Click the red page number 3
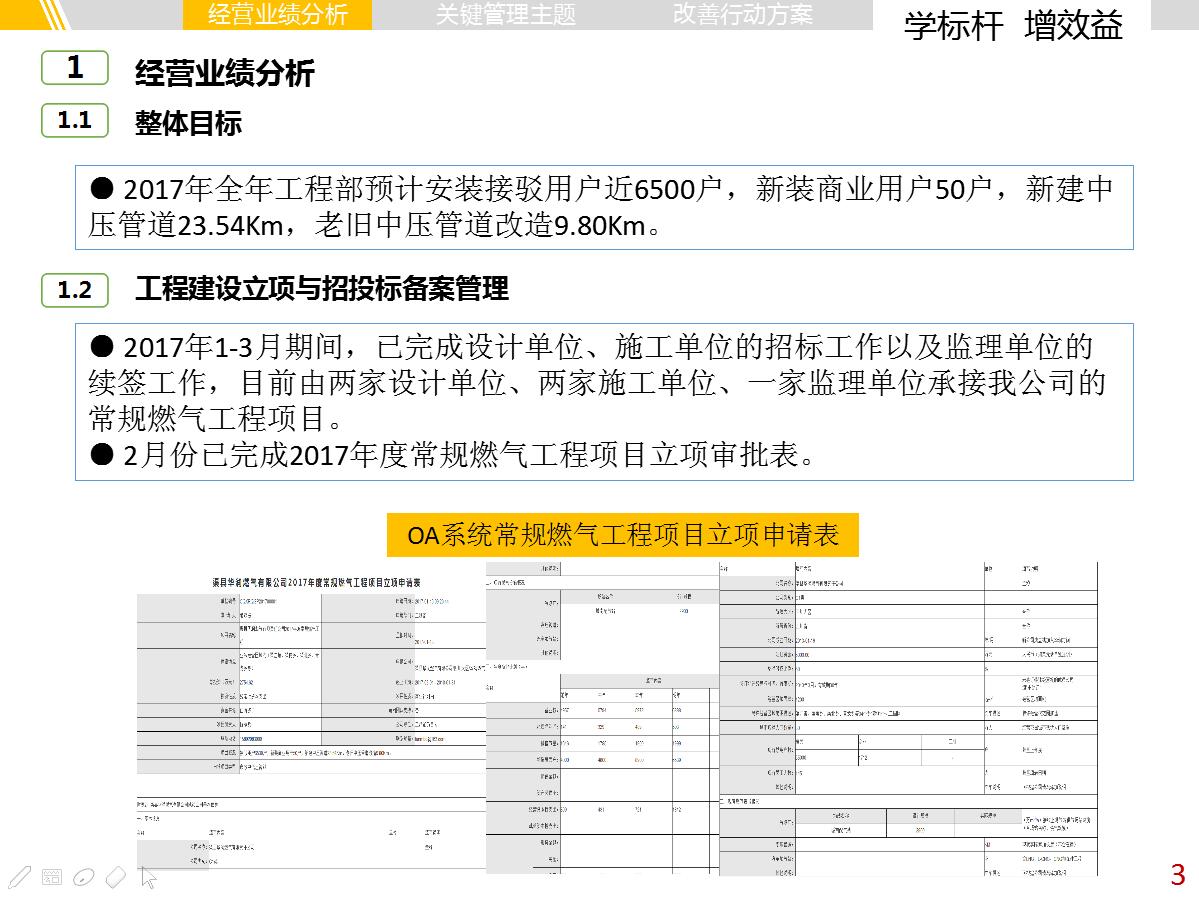This screenshot has height=898, width=1199. click(1177, 875)
